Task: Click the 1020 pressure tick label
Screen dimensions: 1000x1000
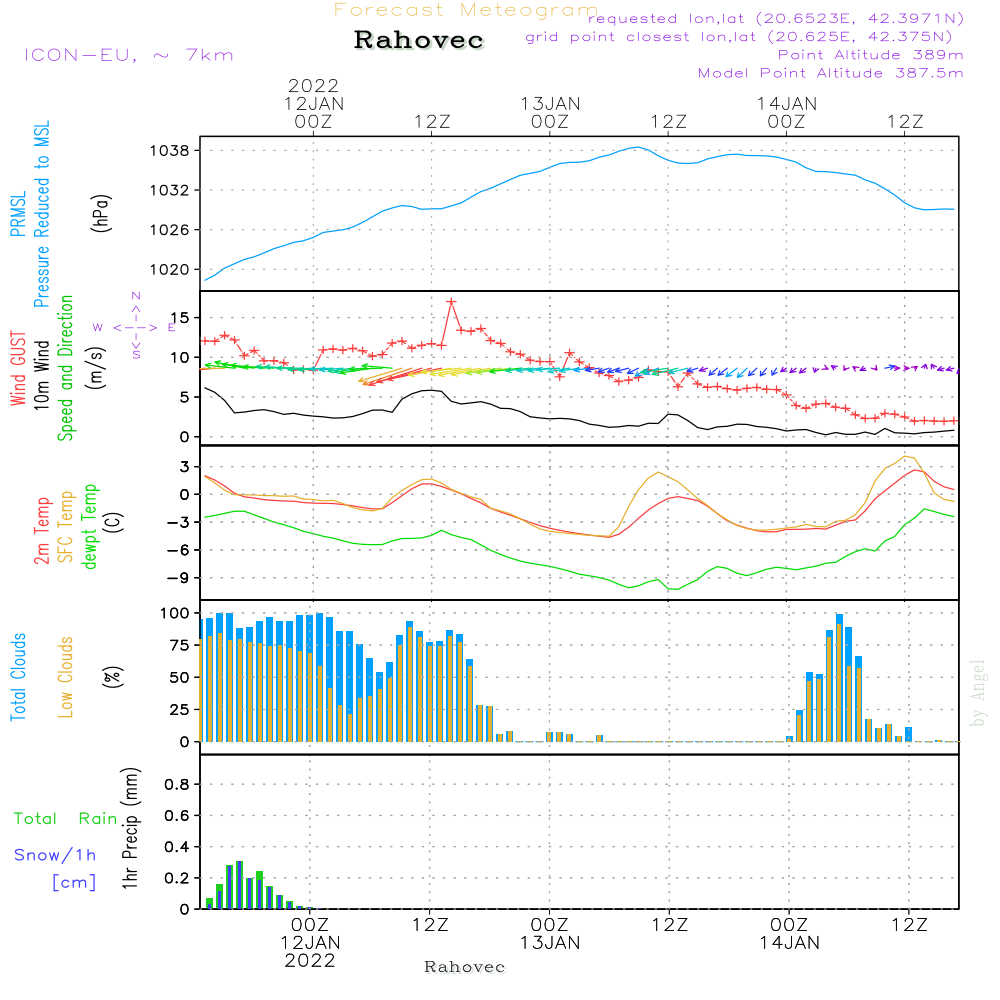Action: [170, 270]
